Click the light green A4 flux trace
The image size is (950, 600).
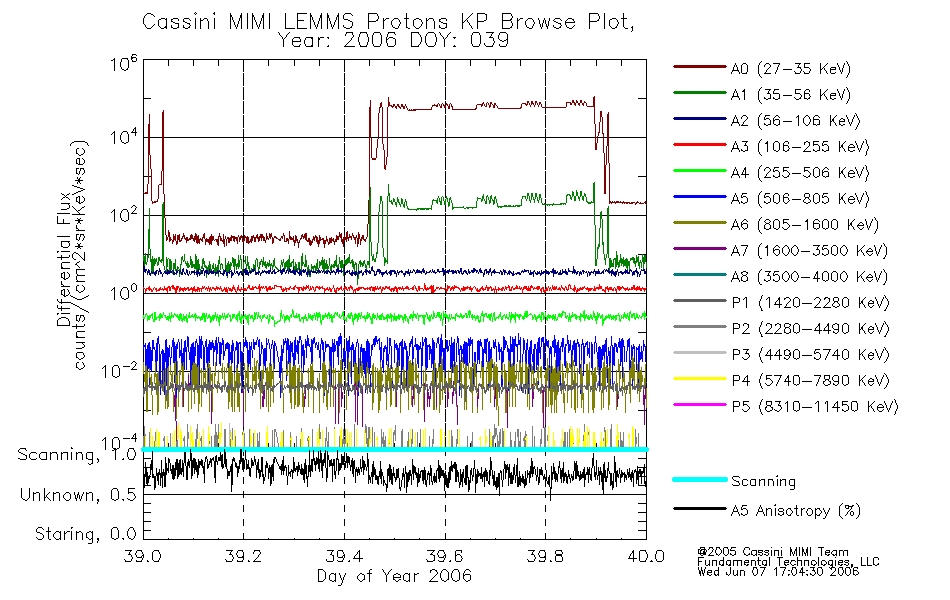click(x=394, y=316)
